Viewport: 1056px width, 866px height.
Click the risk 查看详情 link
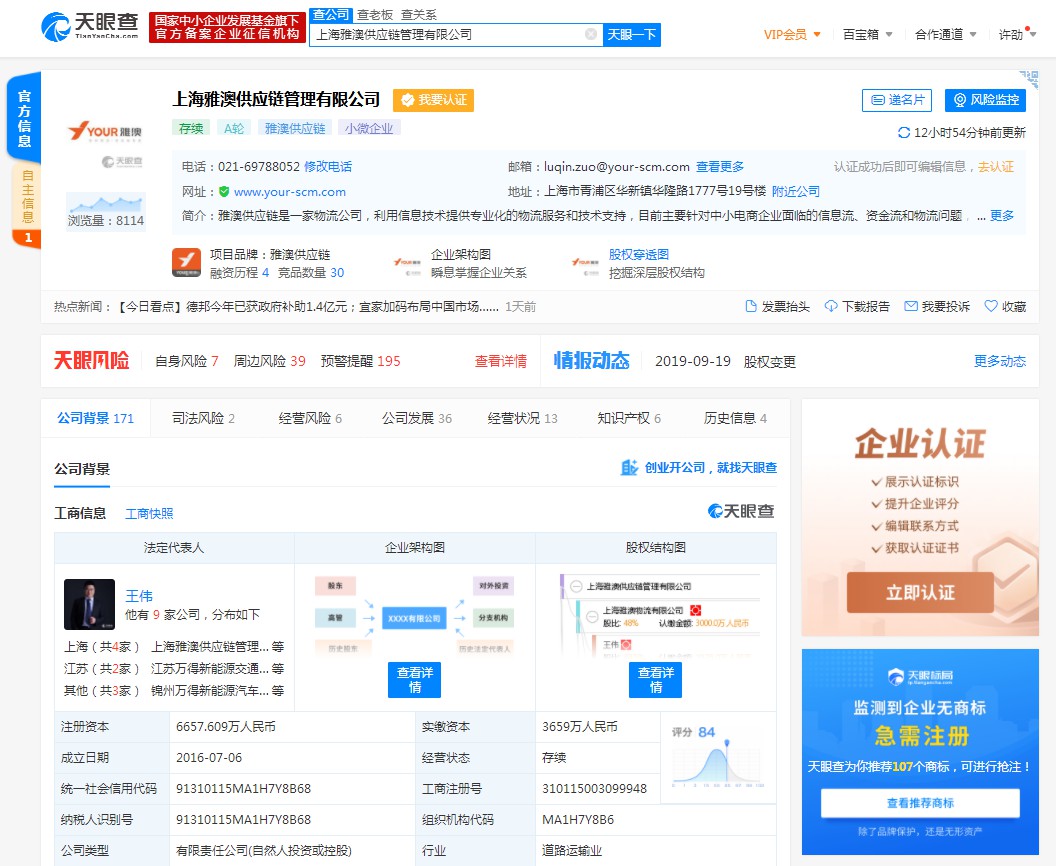(501, 362)
